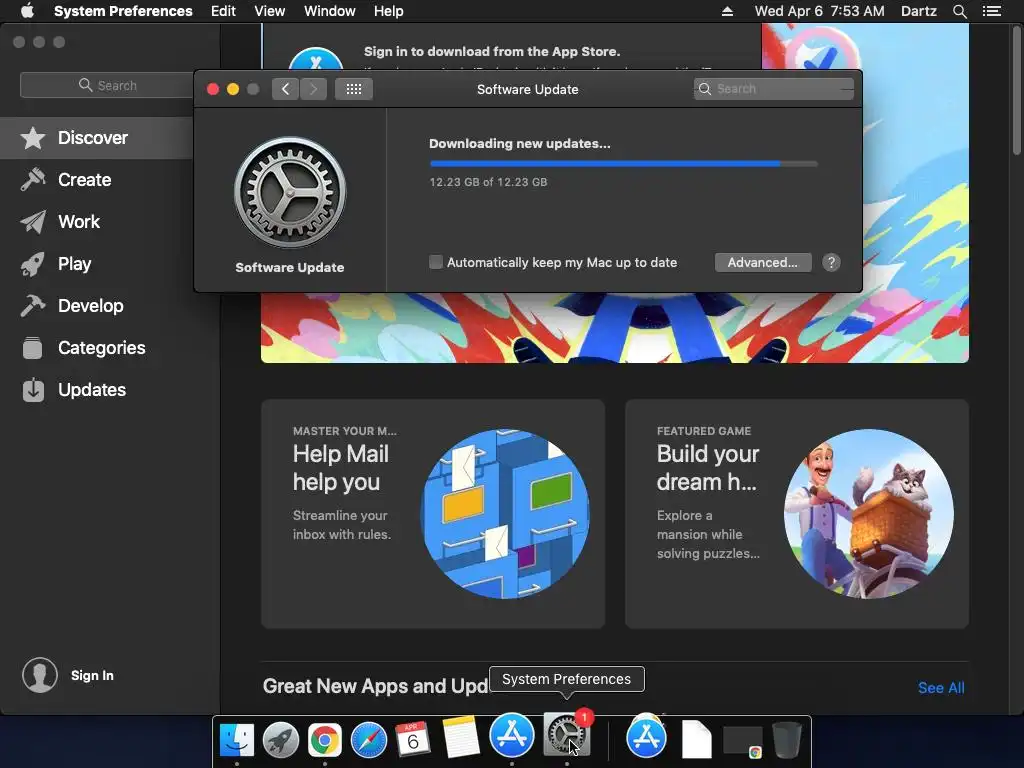The width and height of the screenshot is (1024, 768).
Task: Launch Safari from the Dock
Action: 369,739
